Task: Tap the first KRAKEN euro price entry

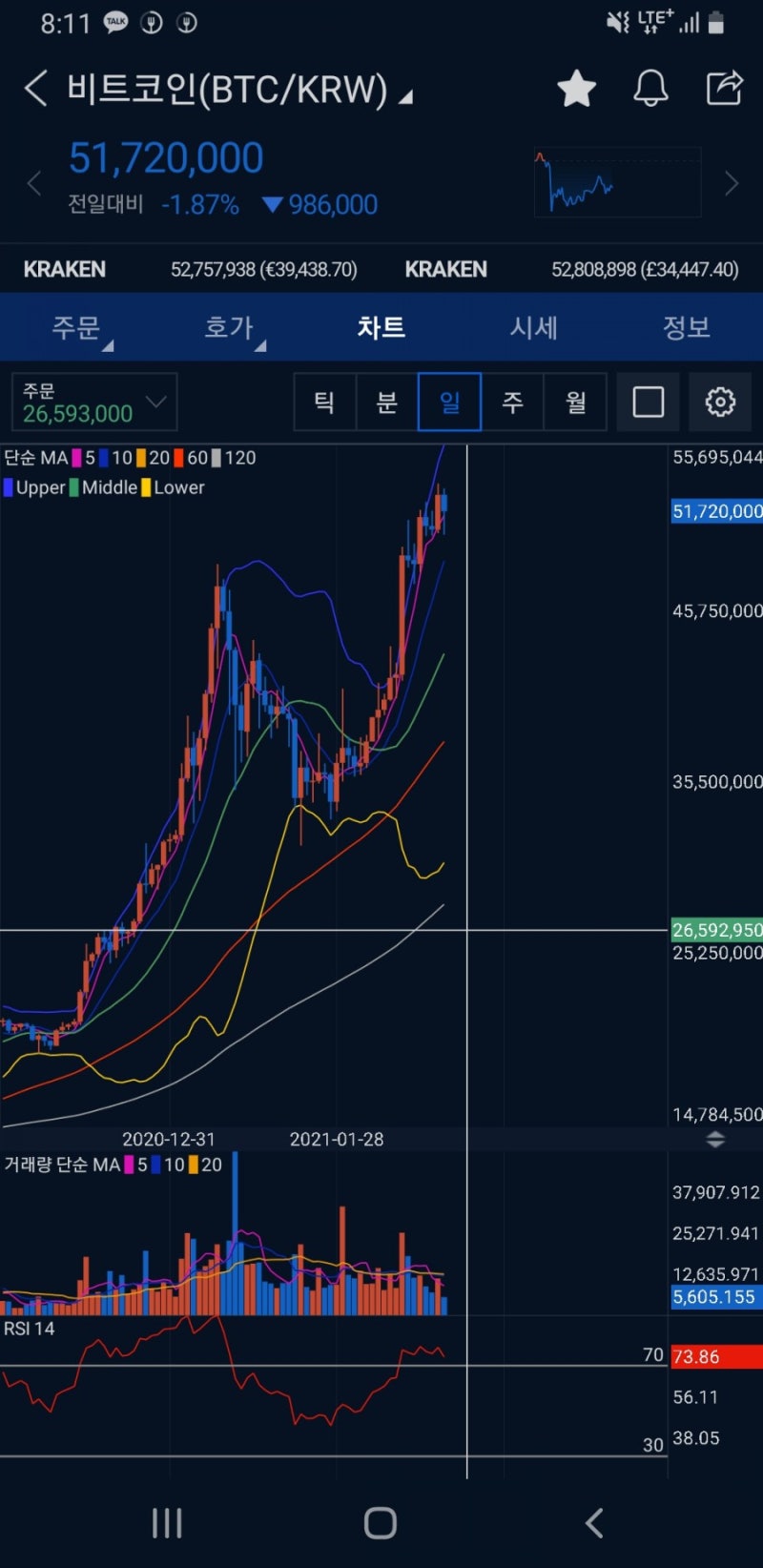Action: coord(191,270)
